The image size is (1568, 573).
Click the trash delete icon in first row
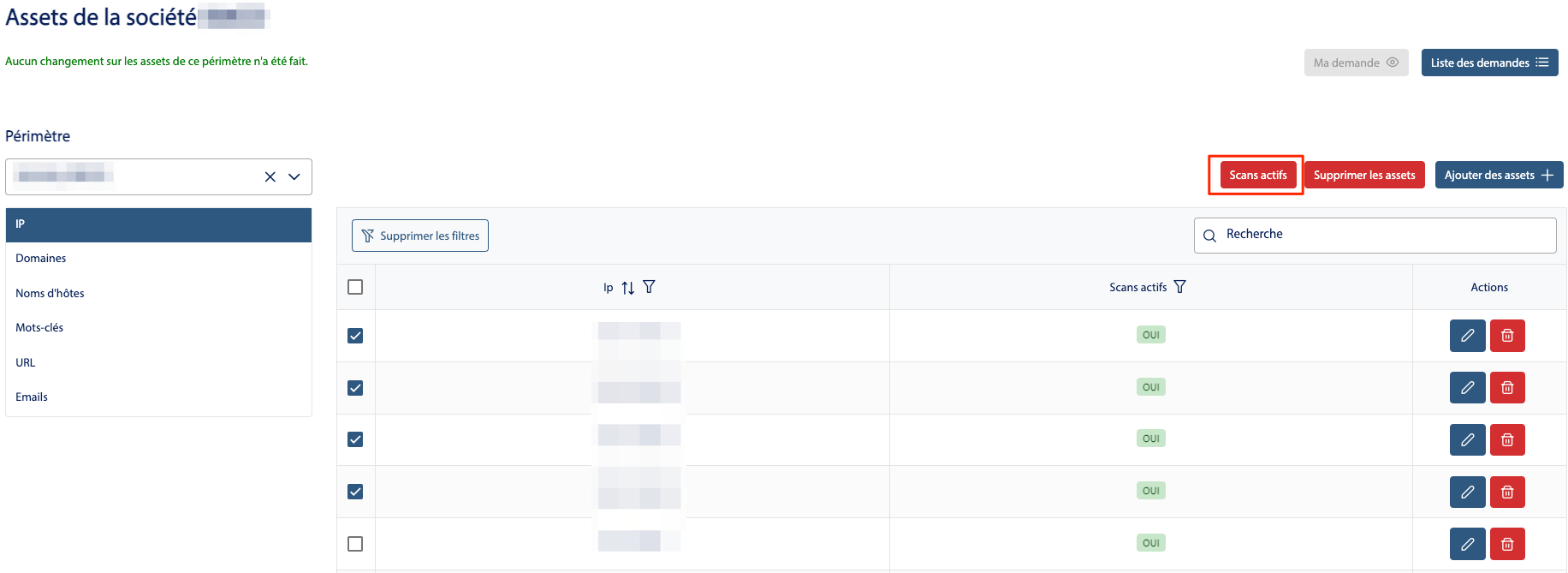[x=1507, y=336]
